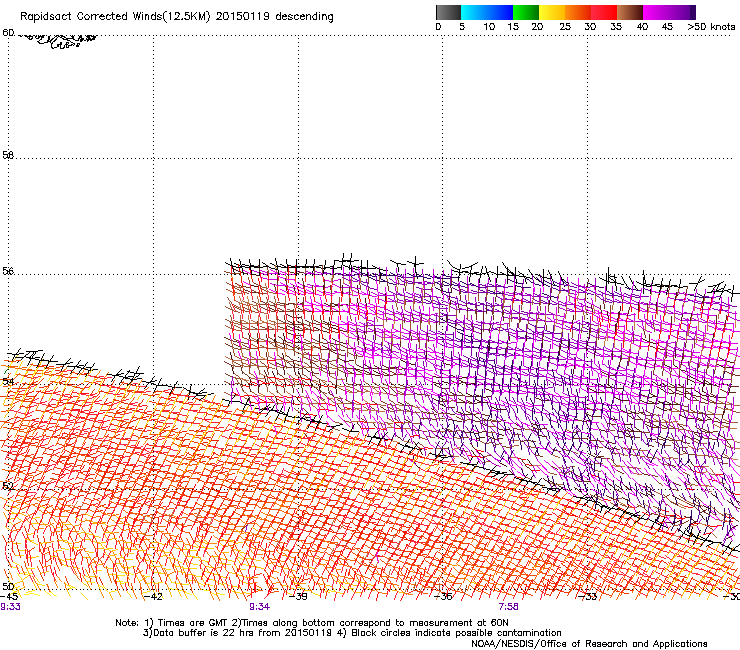
Task: Click the coastline outline near 60N
Action: click(59, 40)
